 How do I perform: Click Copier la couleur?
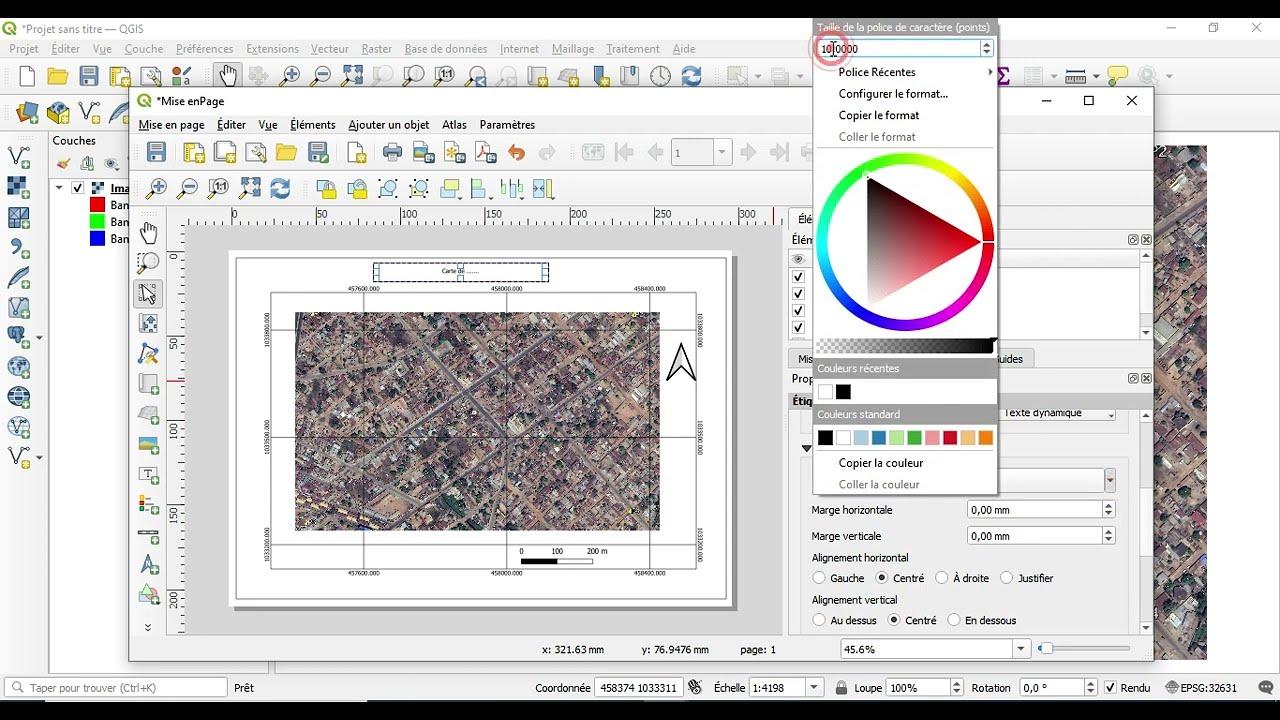[x=881, y=463]
